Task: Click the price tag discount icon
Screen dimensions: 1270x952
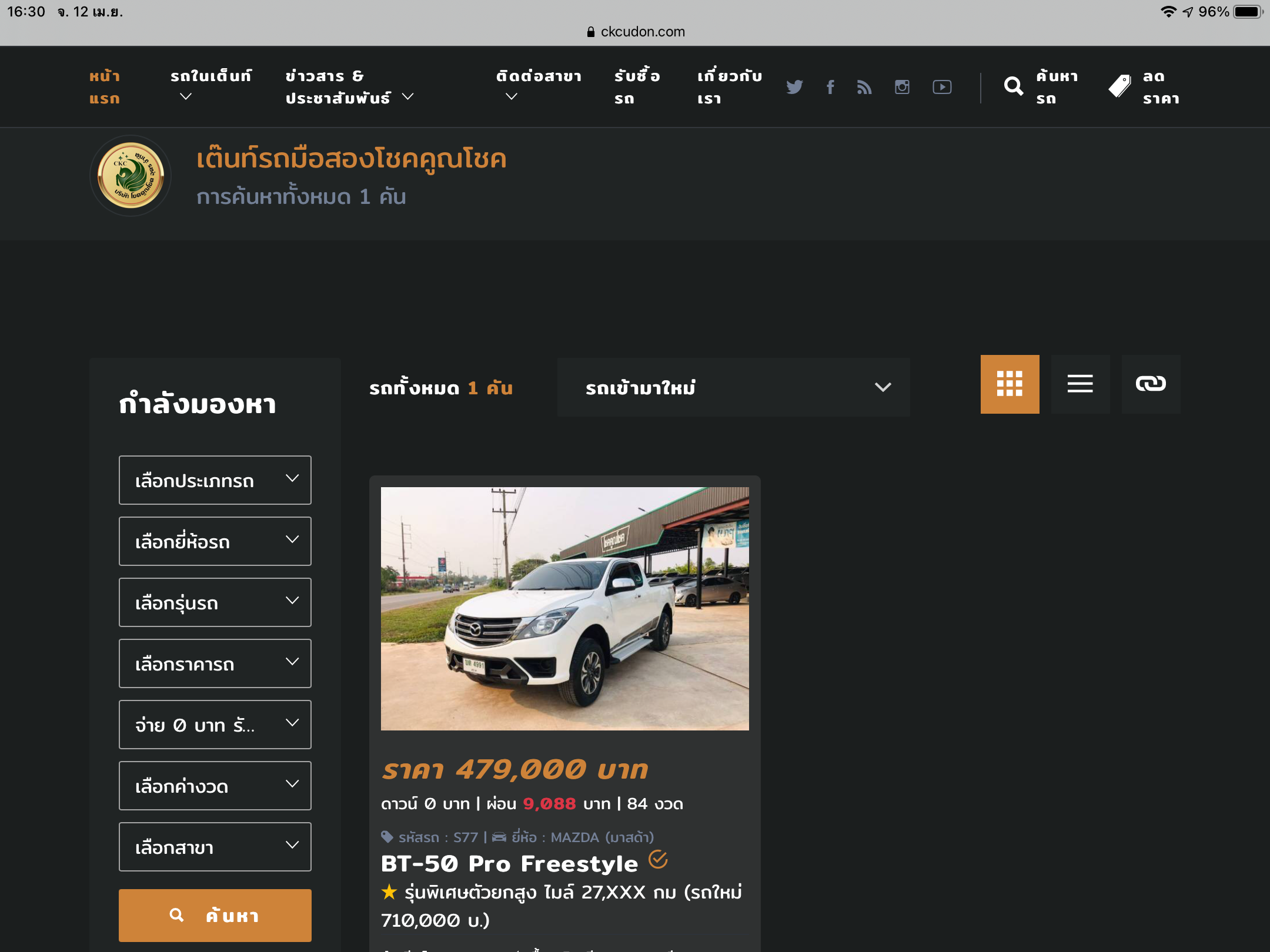Action: (x=1119, y=87)
